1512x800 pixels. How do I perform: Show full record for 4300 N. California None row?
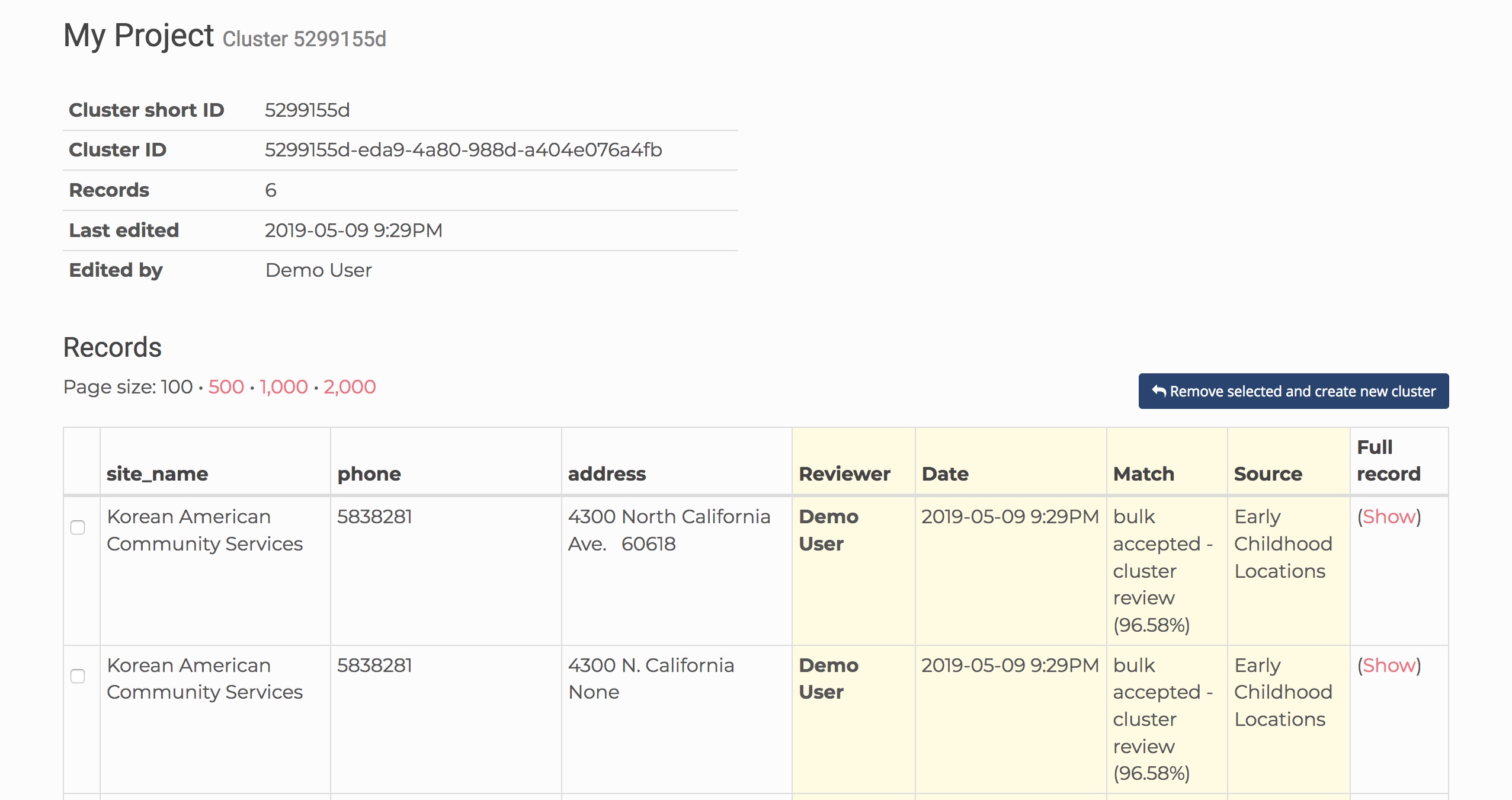pos(1389,665)
